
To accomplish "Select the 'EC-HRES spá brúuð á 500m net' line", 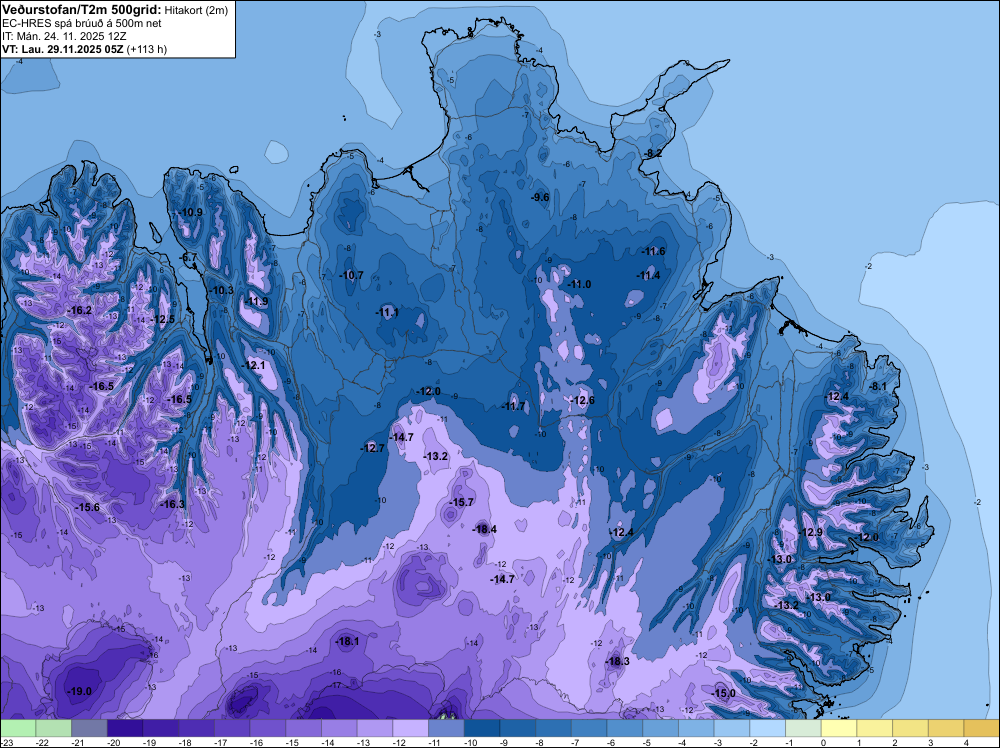I will point(82,24).
